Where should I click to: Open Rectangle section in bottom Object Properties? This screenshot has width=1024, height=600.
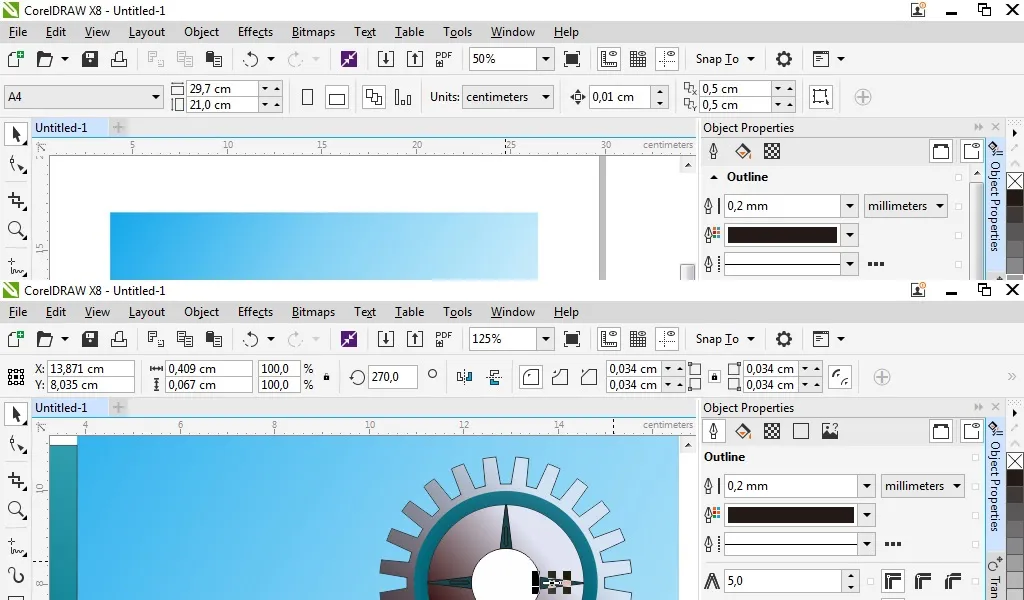coord(801,432)
